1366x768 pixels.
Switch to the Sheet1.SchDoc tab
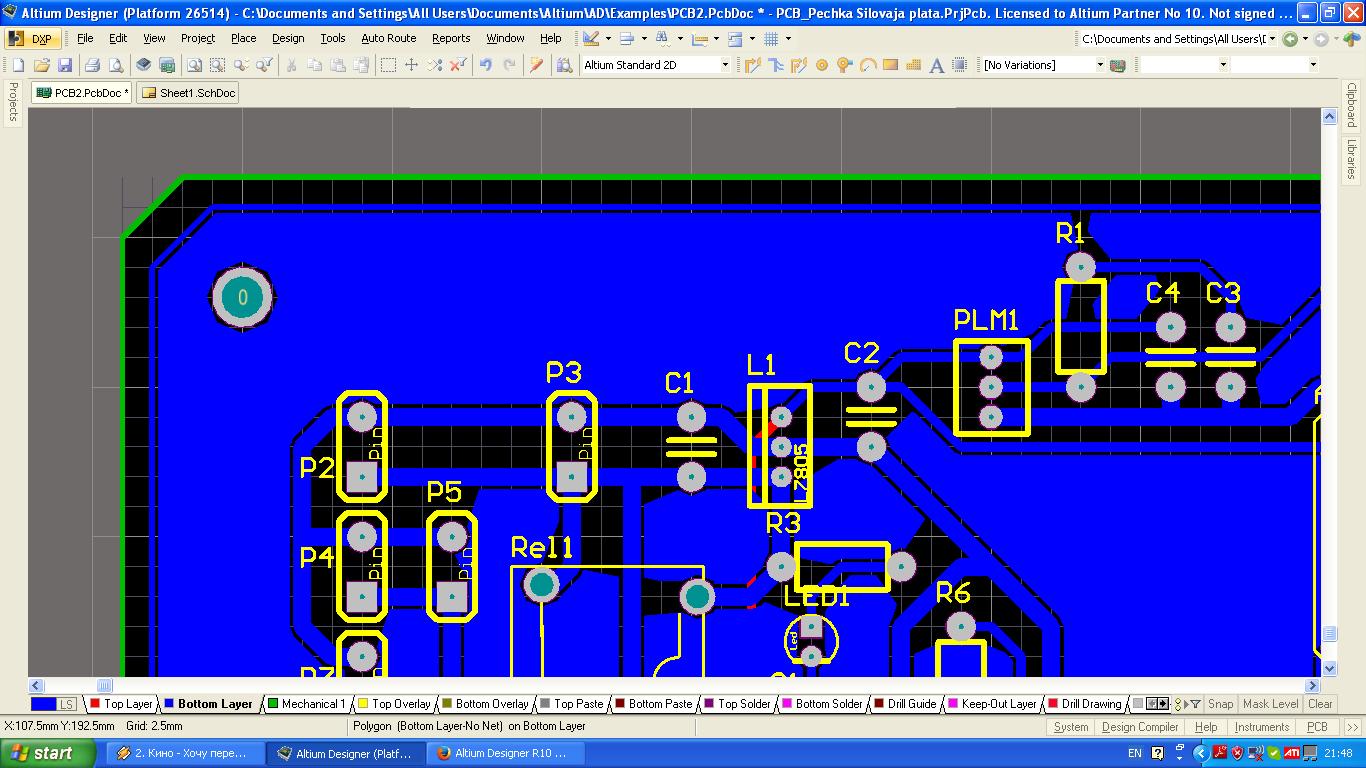click(x=188, y=93)
